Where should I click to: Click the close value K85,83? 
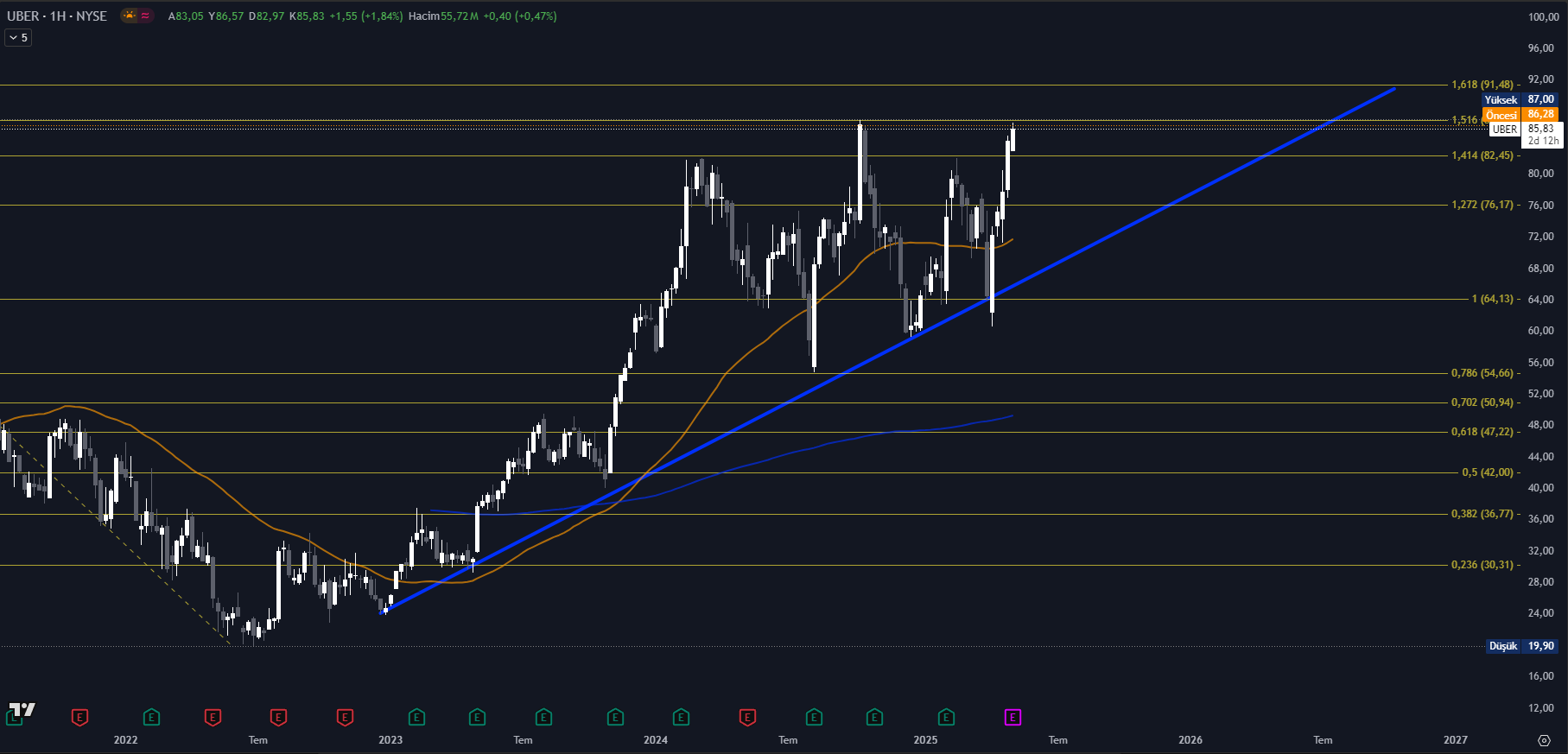pyautogui.click(x=307, y=16)
